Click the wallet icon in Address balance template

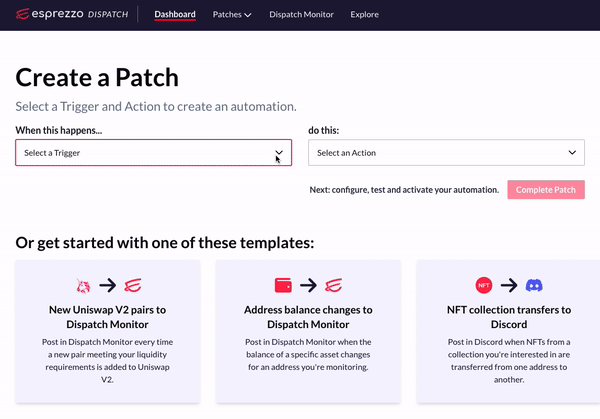point(283,285)
